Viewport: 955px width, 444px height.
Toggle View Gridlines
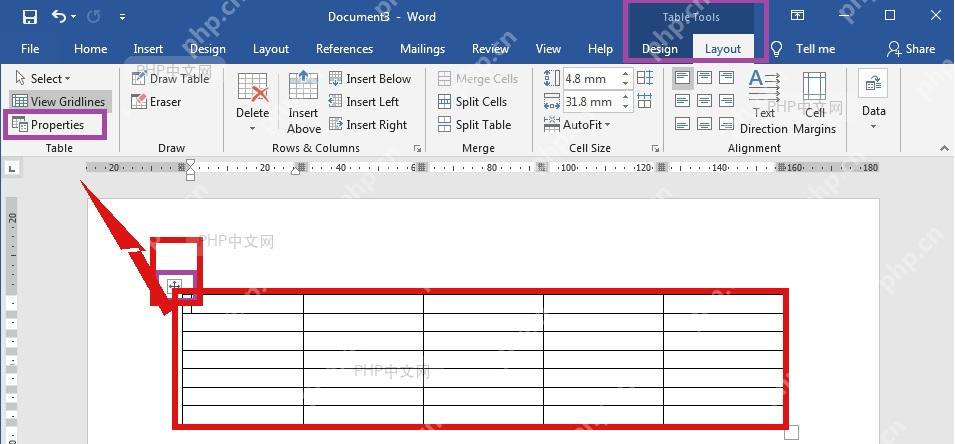point(59,102)
